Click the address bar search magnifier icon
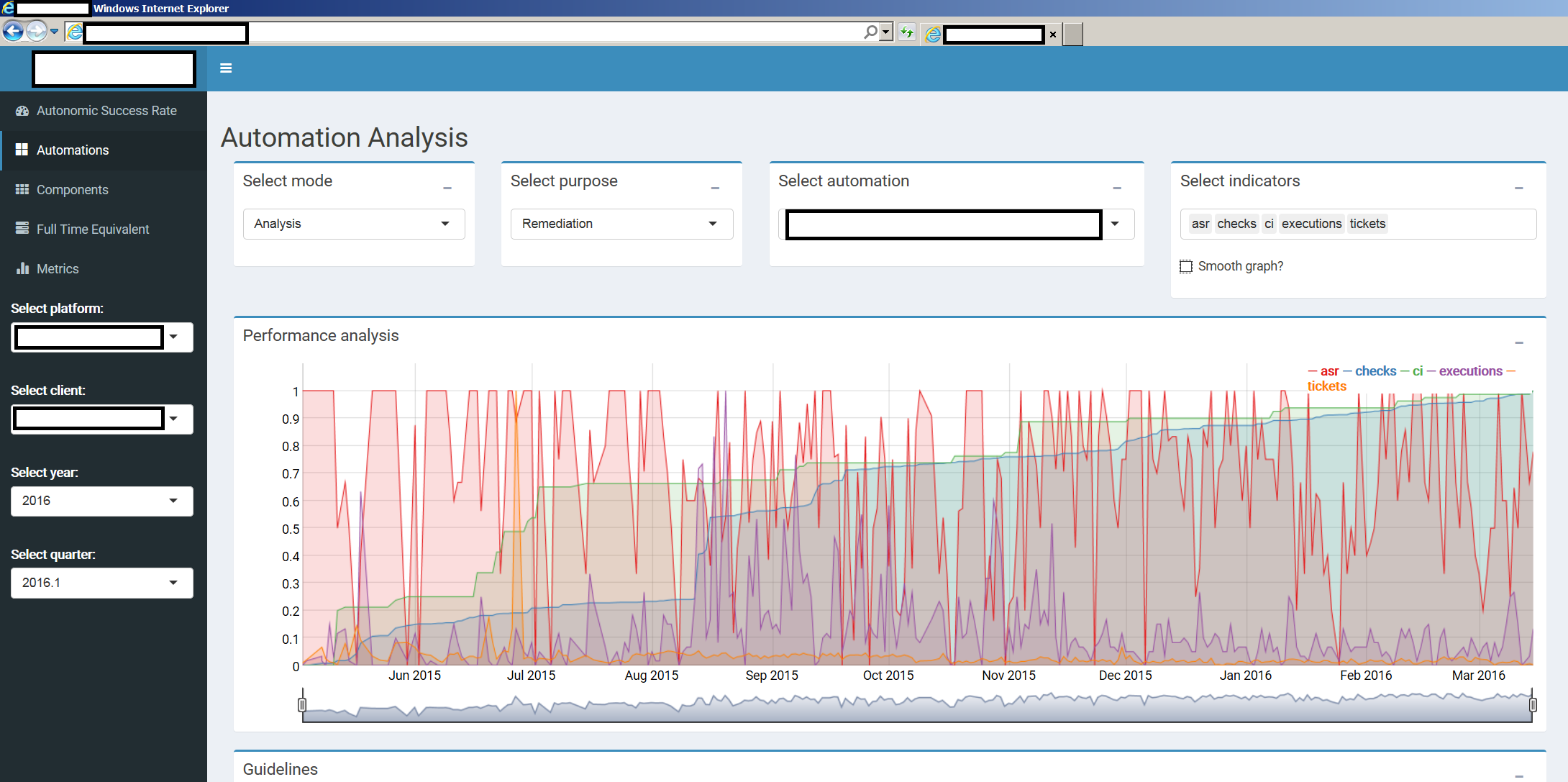Image resolution: width=1568 pixels, height=782 pixels. [x=870, y=32]
